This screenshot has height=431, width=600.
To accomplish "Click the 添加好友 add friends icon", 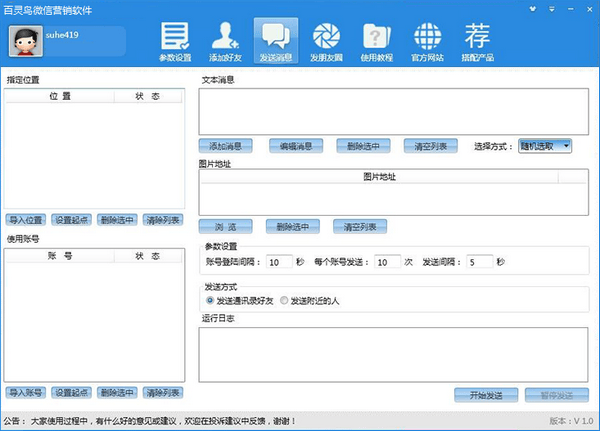I will (224, 40).
